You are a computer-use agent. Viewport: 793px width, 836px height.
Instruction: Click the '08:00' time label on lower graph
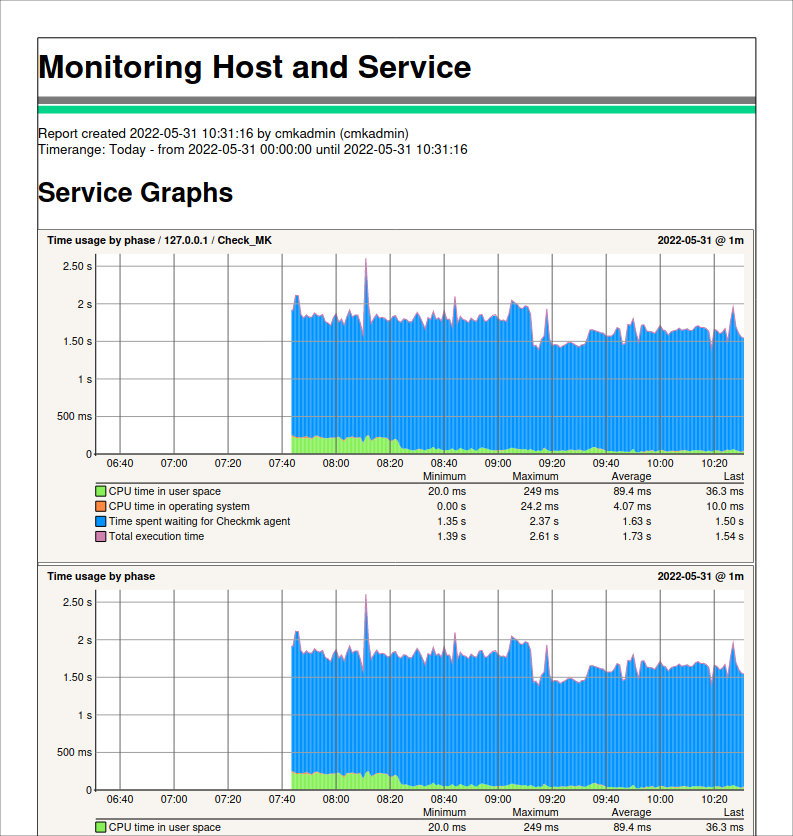coord(336,799)
